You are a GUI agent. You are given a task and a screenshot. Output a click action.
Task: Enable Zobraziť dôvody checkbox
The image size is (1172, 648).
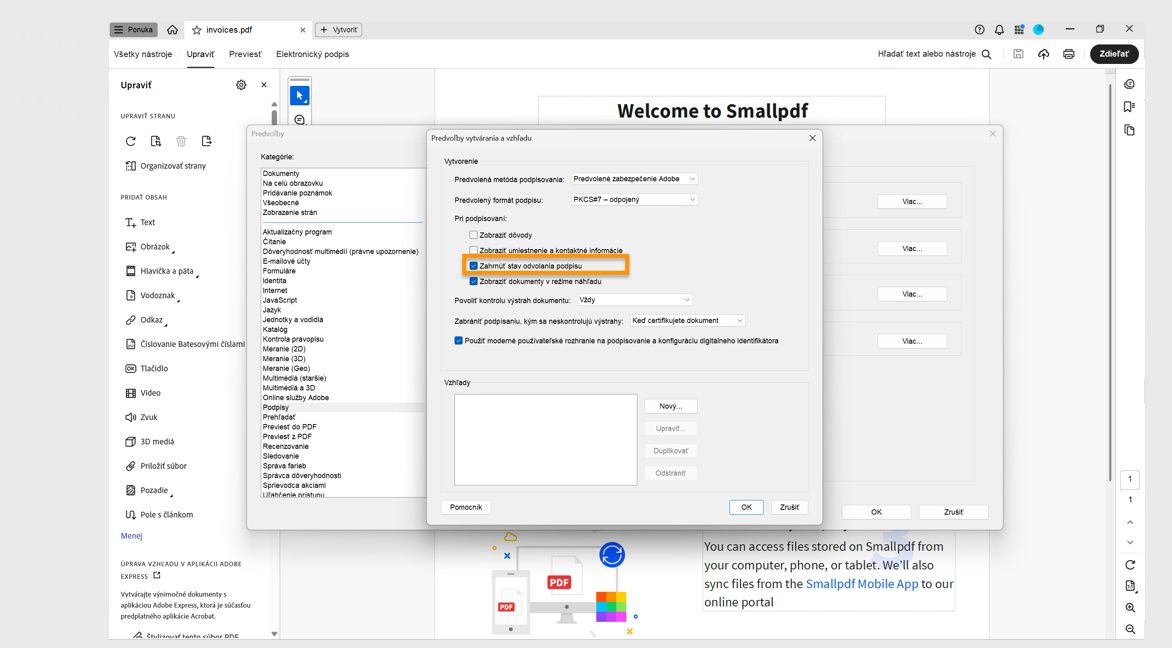click(473, 235)
